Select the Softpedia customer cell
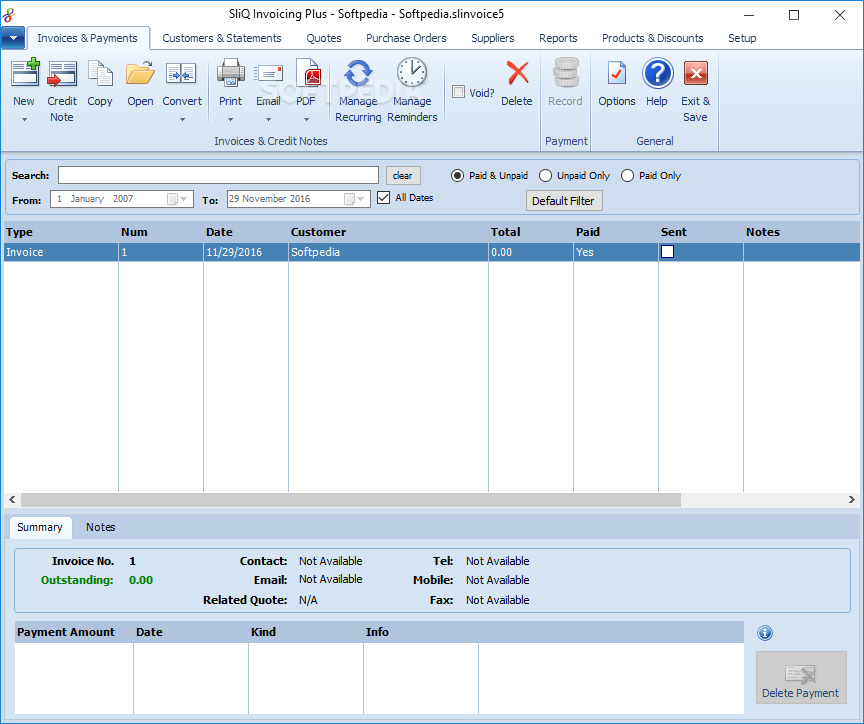Image resolution: width=864 pixels, height=724 pixels. pos(388,252)
